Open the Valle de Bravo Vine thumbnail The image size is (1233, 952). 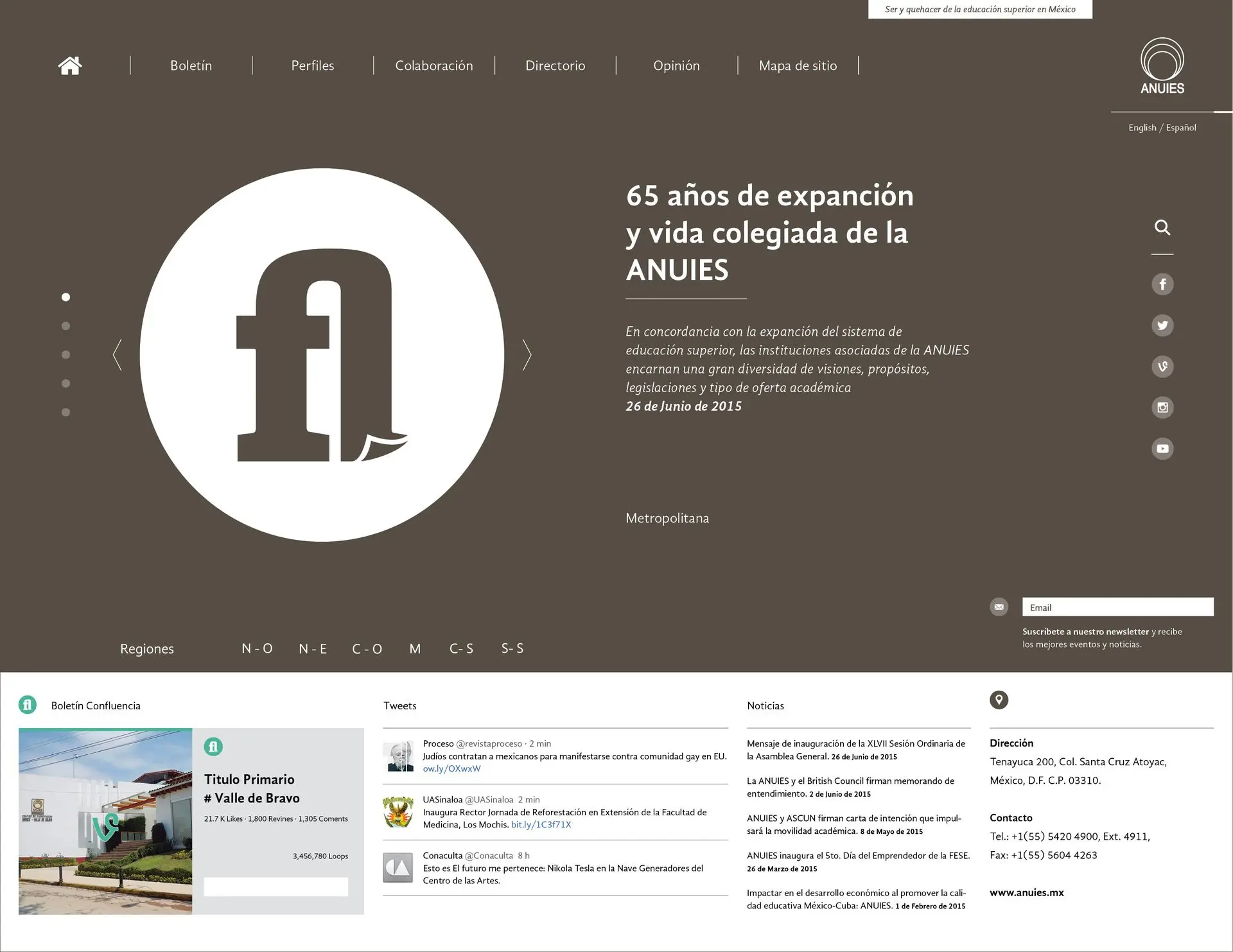pyautogui.click(x=105, y=821)
